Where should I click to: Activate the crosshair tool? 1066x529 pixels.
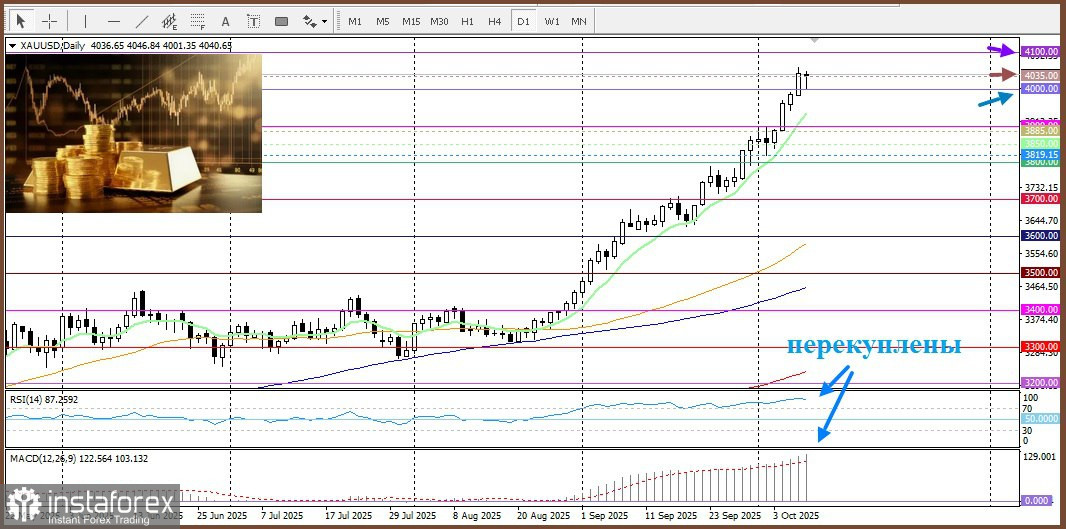(49, 21)
